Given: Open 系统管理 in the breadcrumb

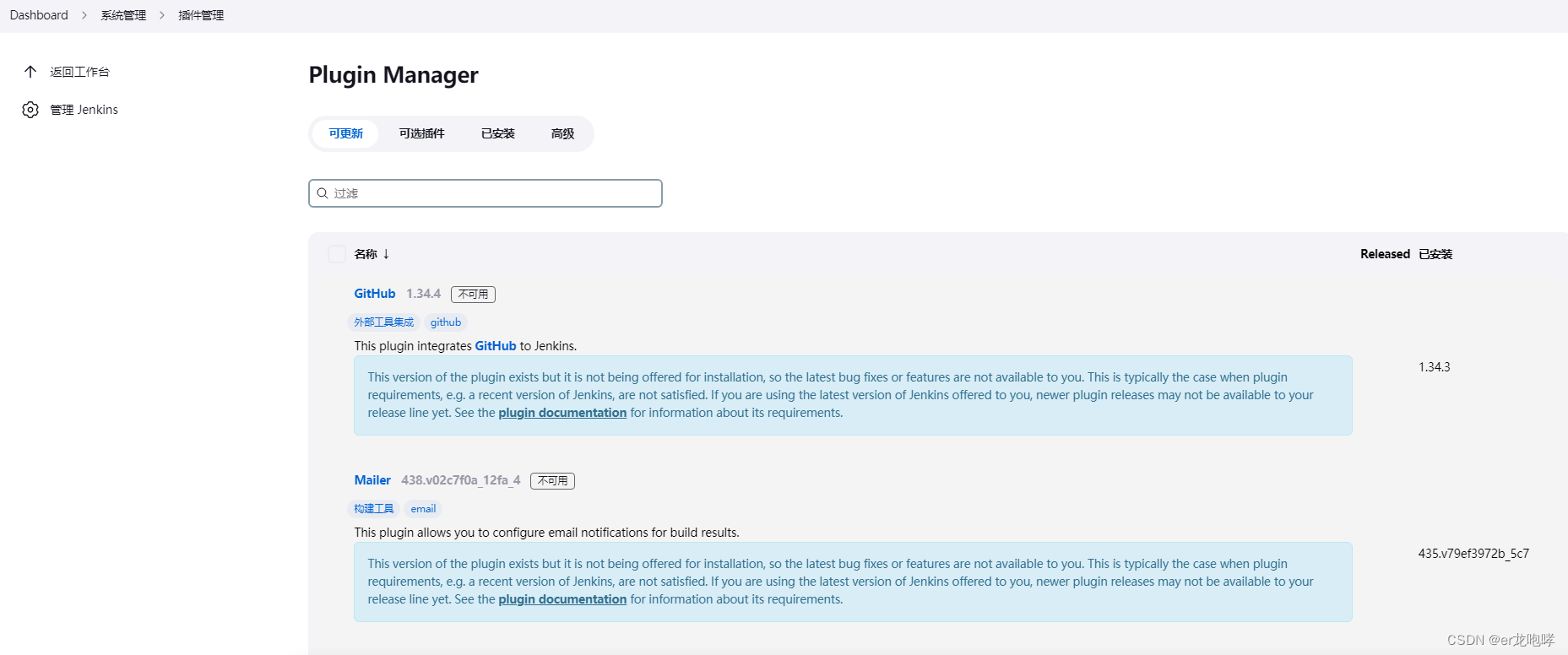Looking at the screenshot, I should click(x=123, y=15).
